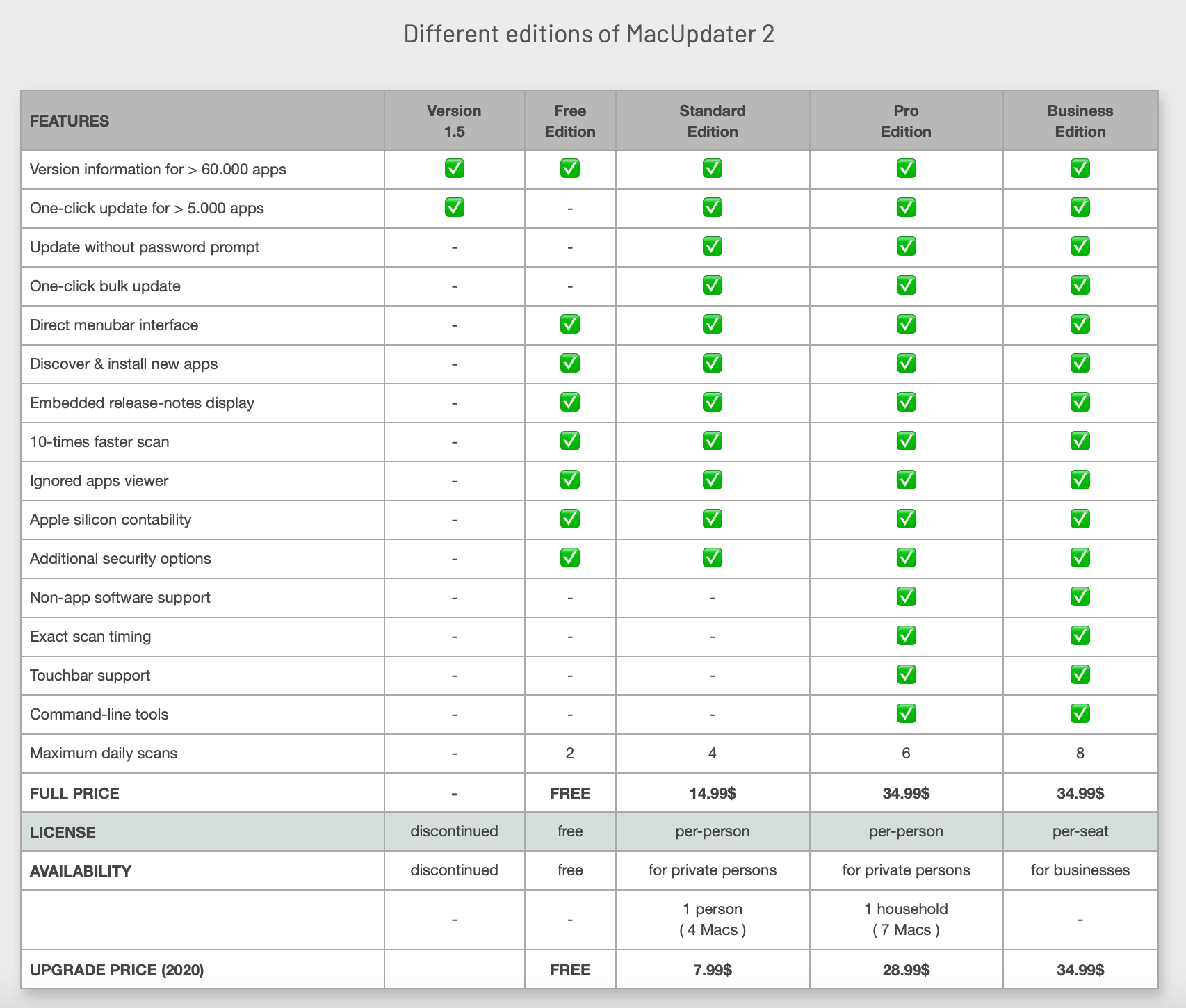The width and height of the screenshot is (1186, 1008).
Task: Click Business Edition checkmark for Touchbar support
Action: [x=1080, y=675]
